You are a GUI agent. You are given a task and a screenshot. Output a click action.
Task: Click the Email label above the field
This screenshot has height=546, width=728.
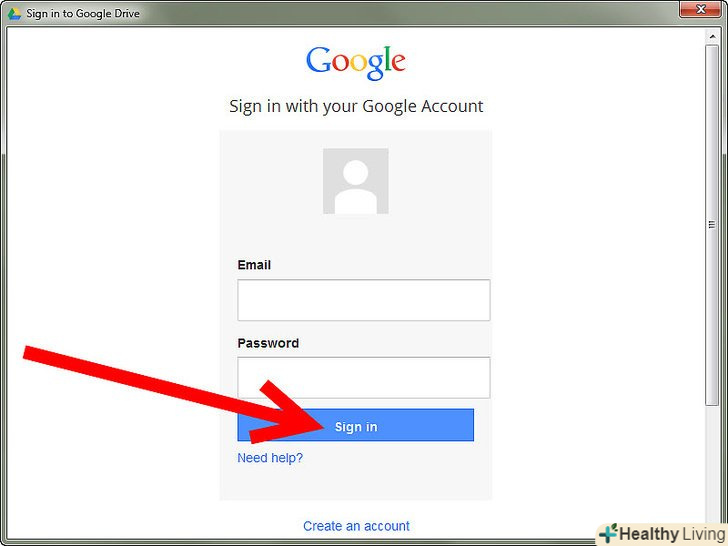pos(254,265)
